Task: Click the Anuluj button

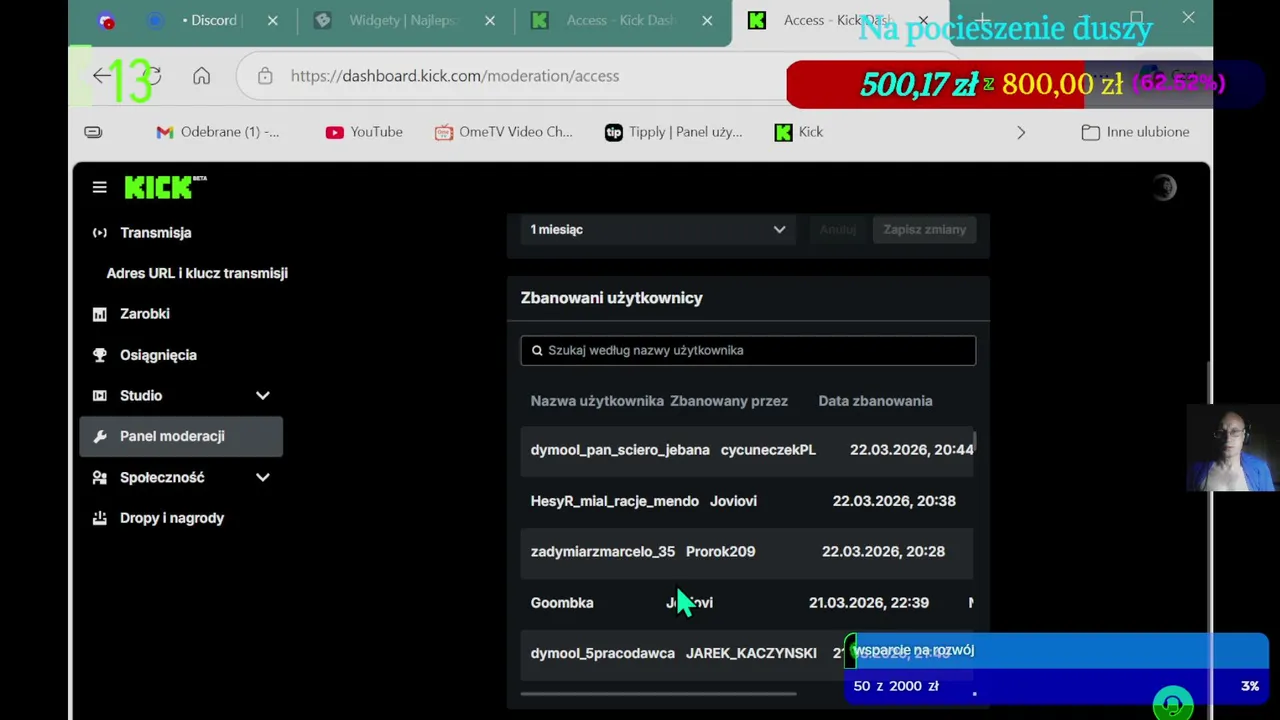Action: 837,230
